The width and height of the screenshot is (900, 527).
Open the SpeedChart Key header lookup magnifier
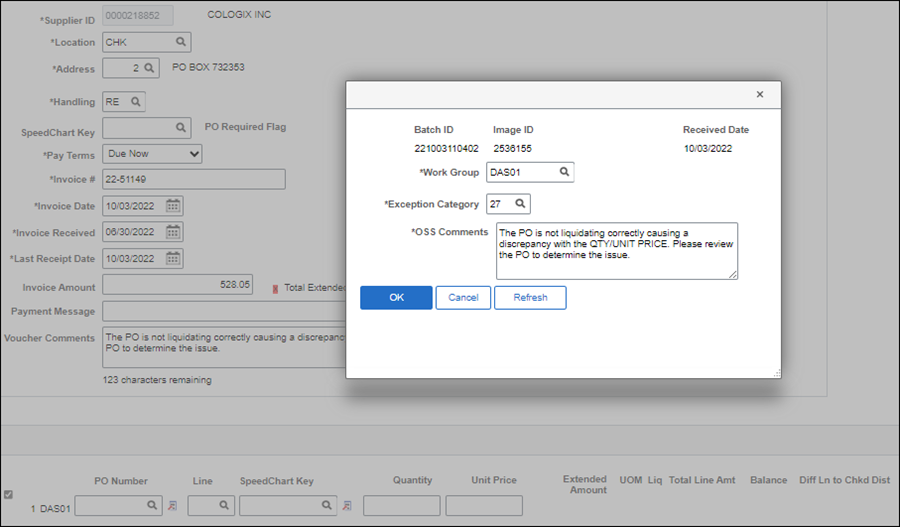181,127
